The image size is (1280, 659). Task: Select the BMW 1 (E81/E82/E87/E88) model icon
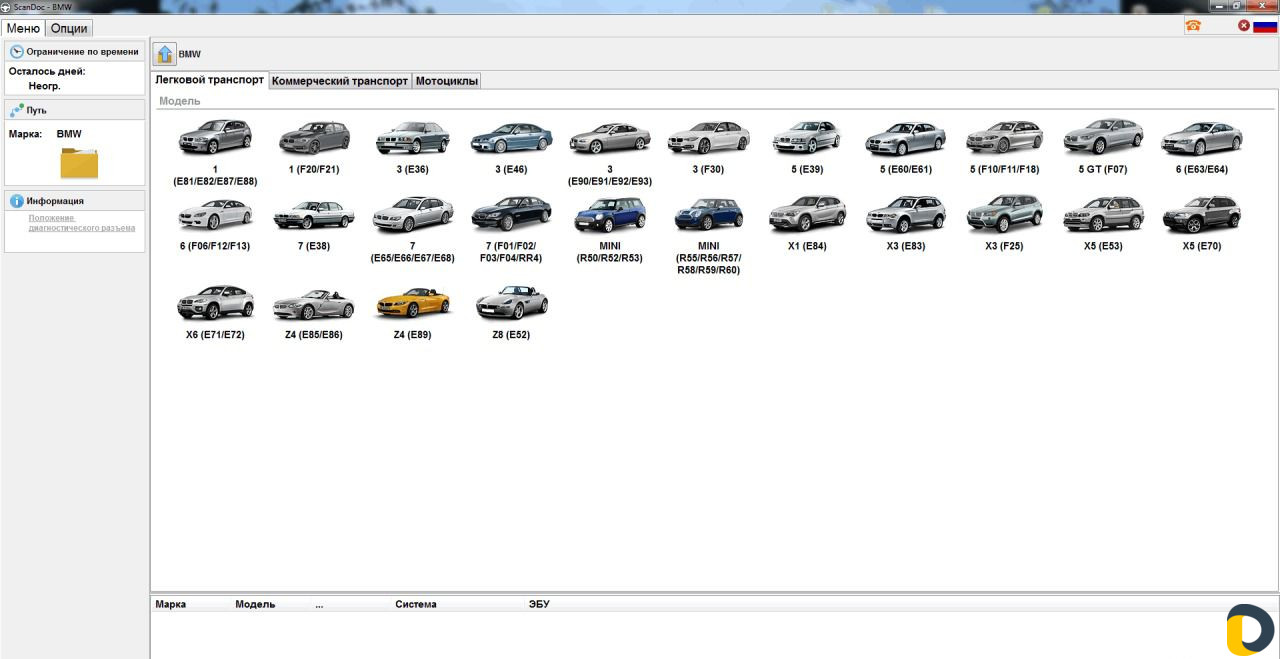pyautogui.click(x=215, y=138)
